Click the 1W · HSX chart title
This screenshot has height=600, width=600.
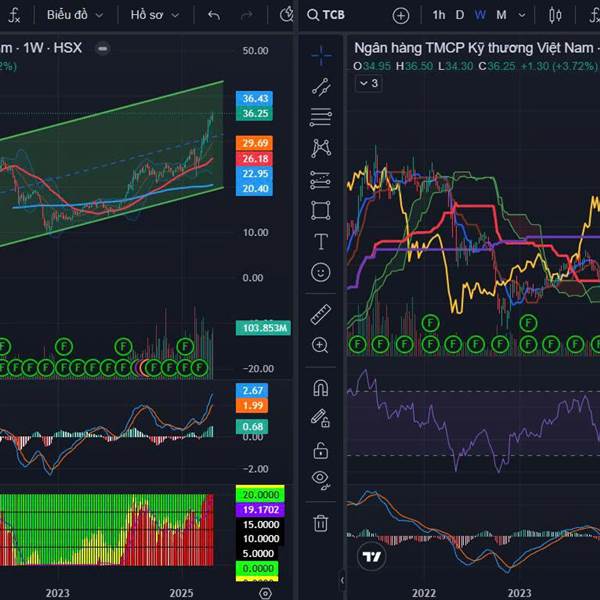coord(52,48)
